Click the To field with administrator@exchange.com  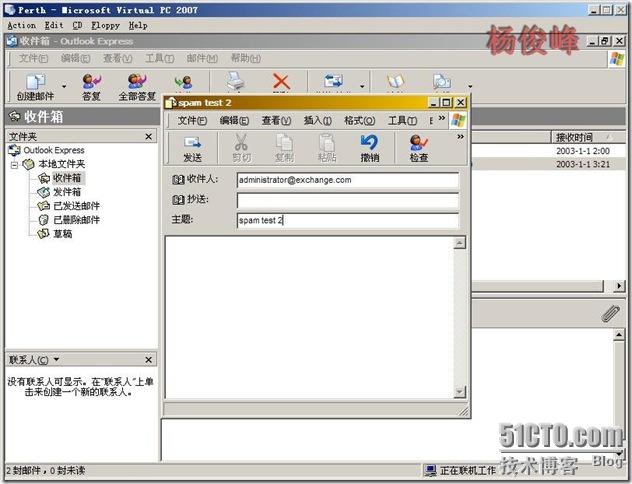pyautogui.click(x=348, y=180)
